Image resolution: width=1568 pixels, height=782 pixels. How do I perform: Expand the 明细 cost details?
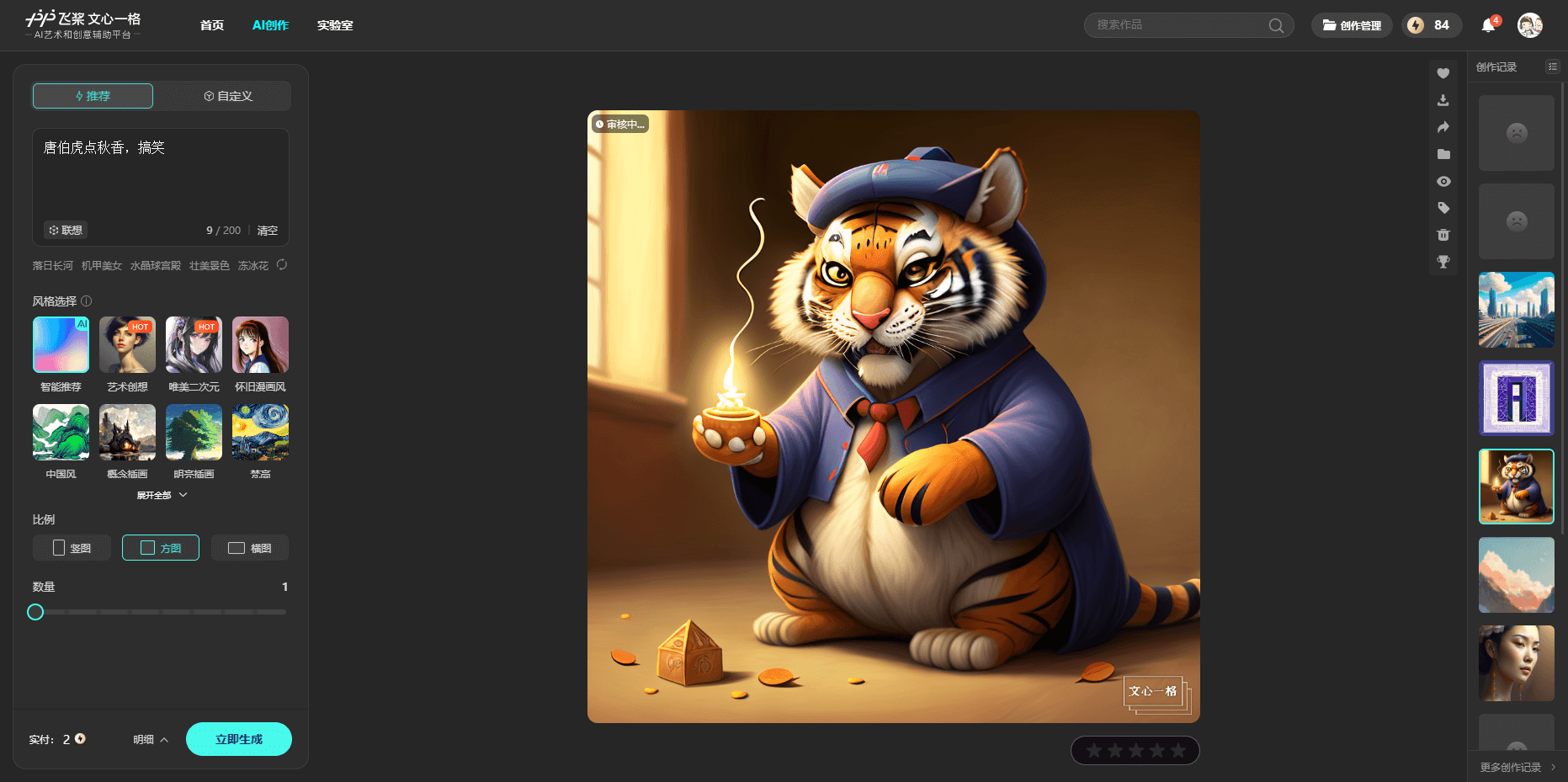(x=151, y=740)
